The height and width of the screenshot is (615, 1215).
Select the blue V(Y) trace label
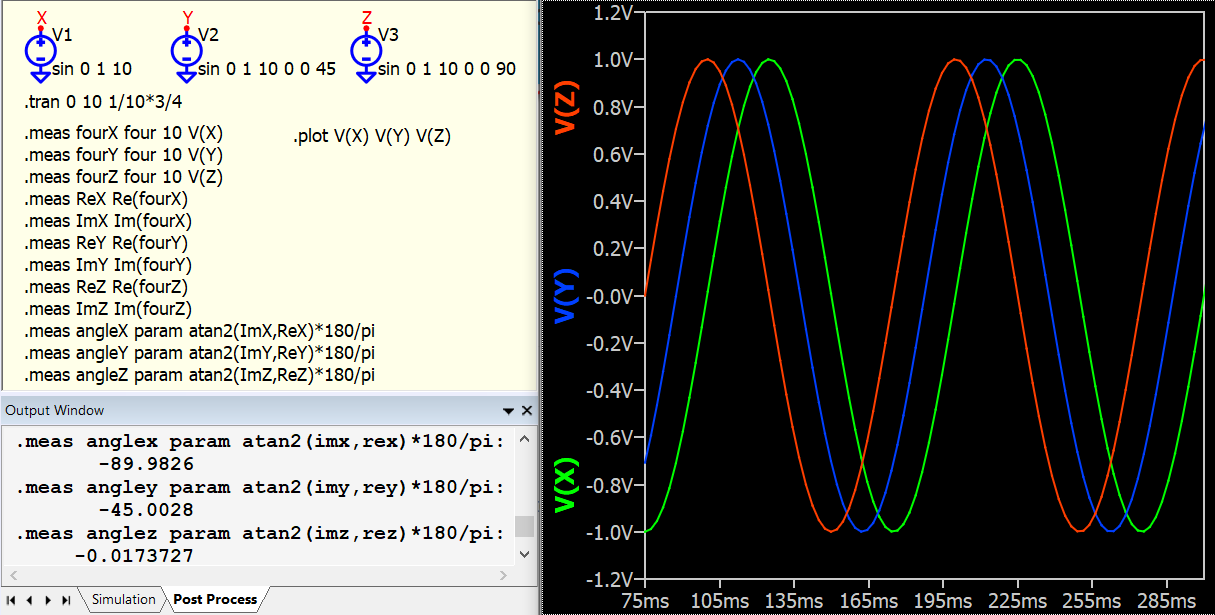point(567,296)
